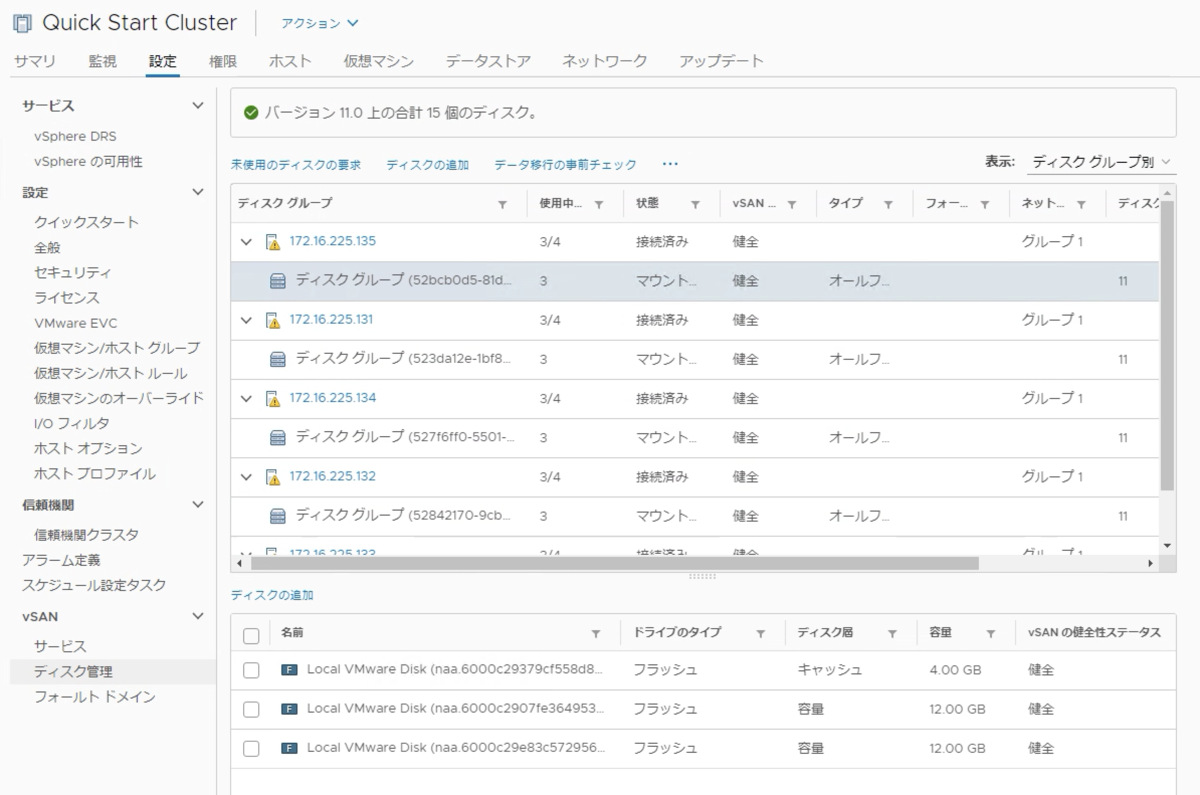
Task: Click the host warning icon for 172.16.225.131
Action: 272,320
